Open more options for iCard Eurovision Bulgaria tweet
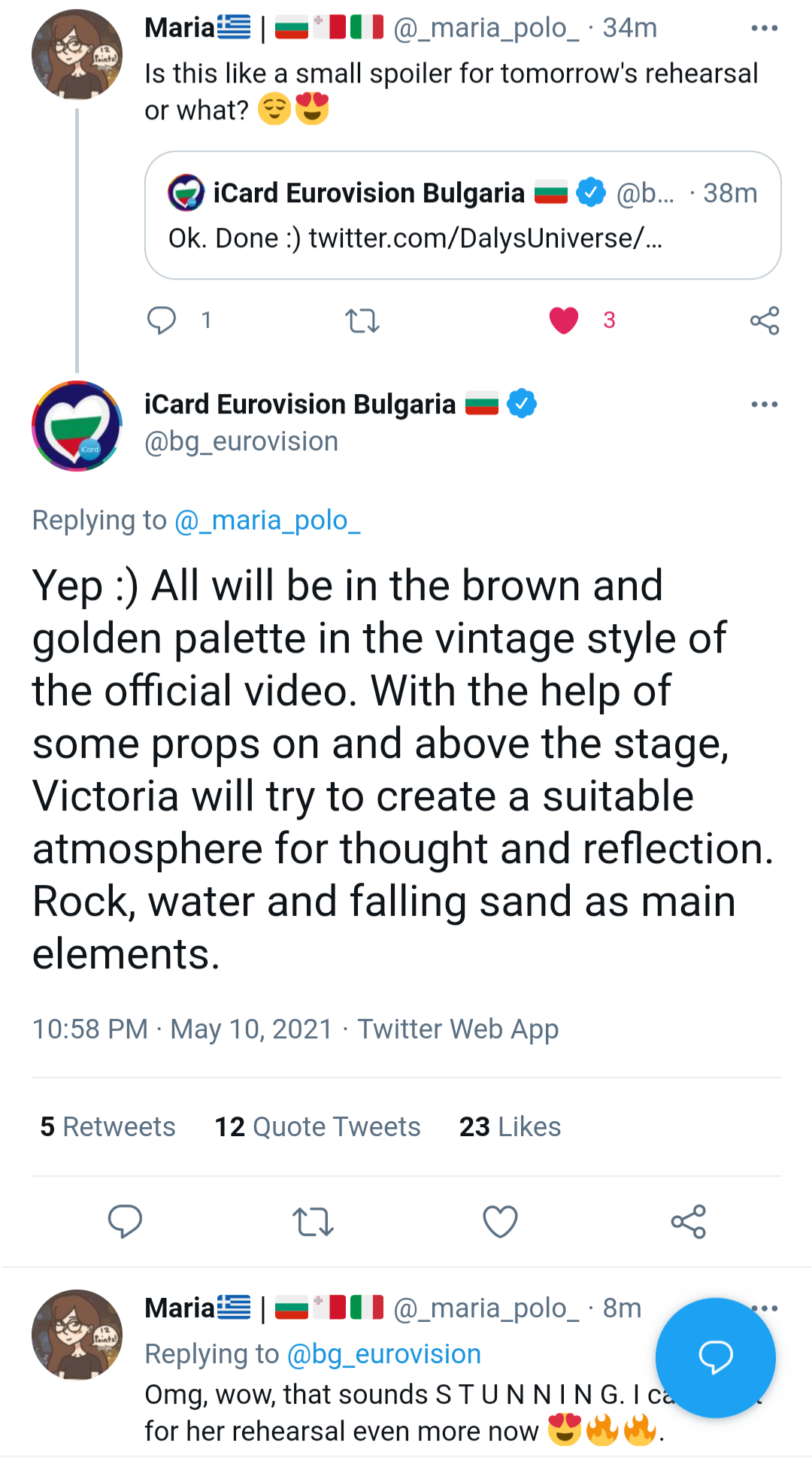Screen dimensions: 812x1473 click(x=764, y=405)
